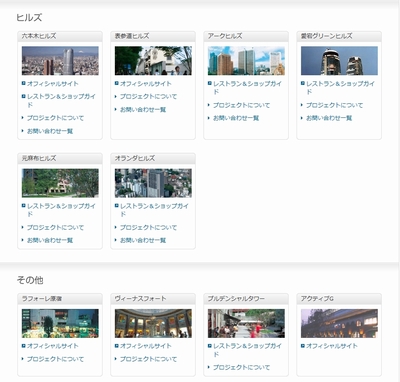The height and width of the screenshot is (382, 400).
Task: Click the プルデンシャルタワー card title
Action: [236, 299]
